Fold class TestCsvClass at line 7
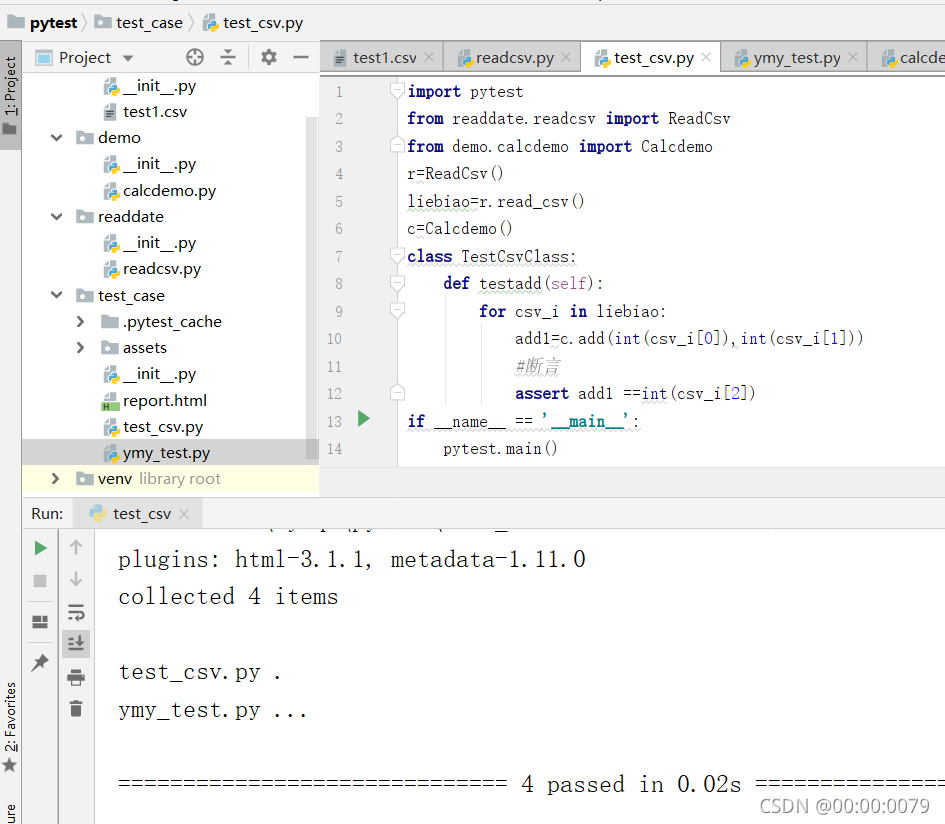The width and height of the screenshot is (945, 824). tap(397, 256)
